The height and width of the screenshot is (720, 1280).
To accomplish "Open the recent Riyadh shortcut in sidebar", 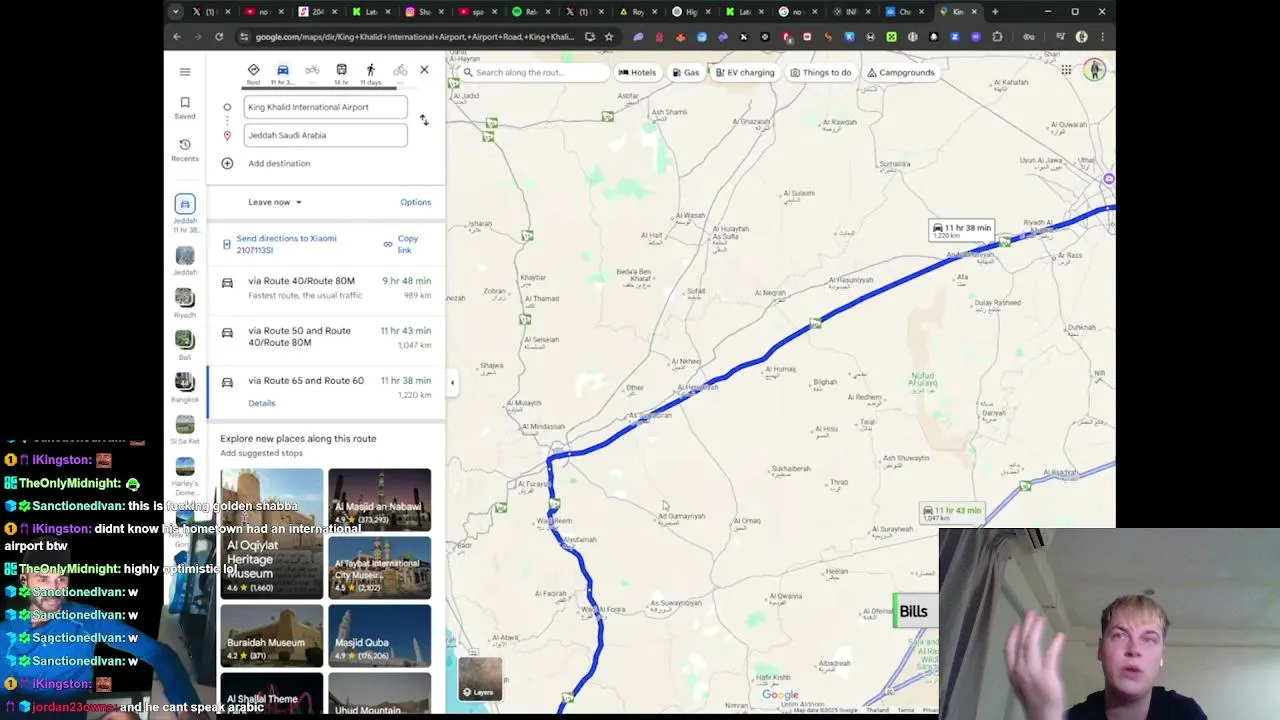I will coord(185,303).
